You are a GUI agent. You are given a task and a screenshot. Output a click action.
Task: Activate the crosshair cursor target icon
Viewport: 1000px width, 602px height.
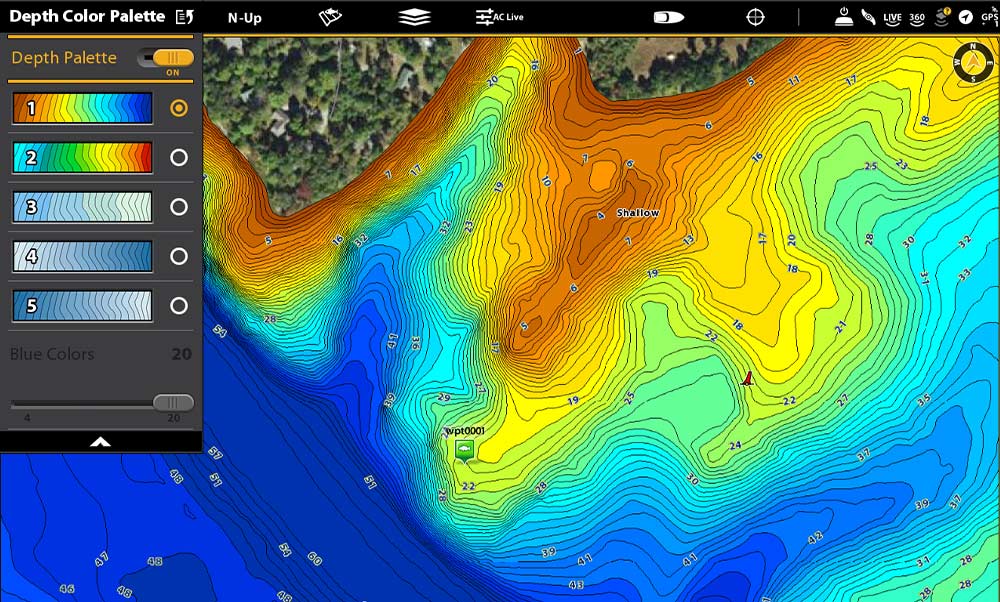tap(755, 17)
